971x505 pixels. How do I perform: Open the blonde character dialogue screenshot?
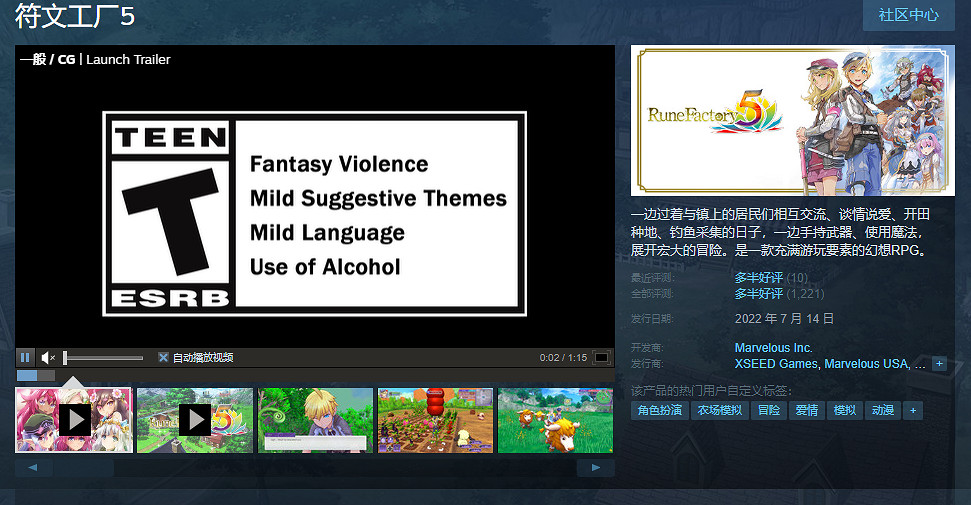pos(315,420)
